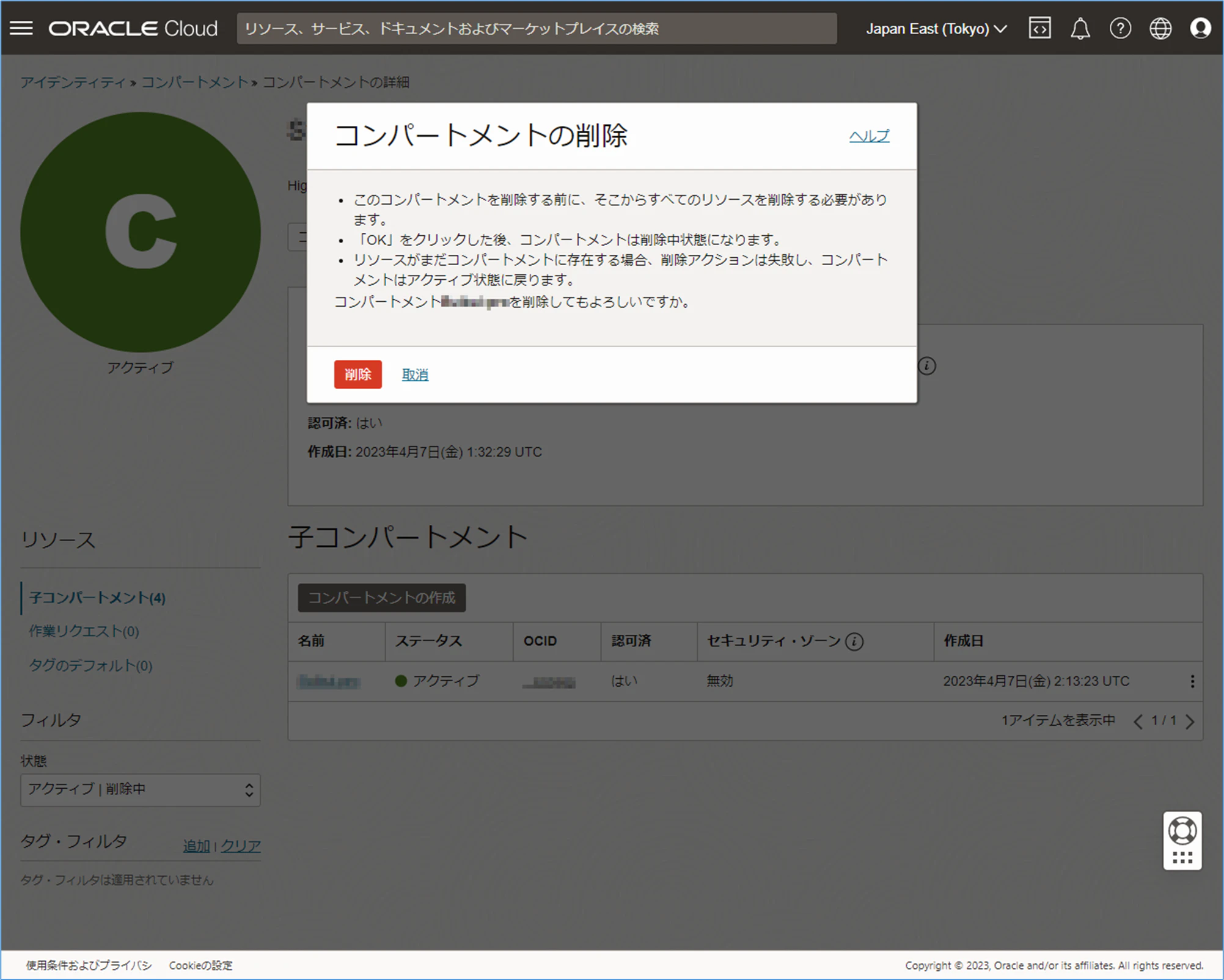Select タグのデフォルト(0) in the resources list
The height and width of the screenshot is (980, 1224).
pos(90,665)
